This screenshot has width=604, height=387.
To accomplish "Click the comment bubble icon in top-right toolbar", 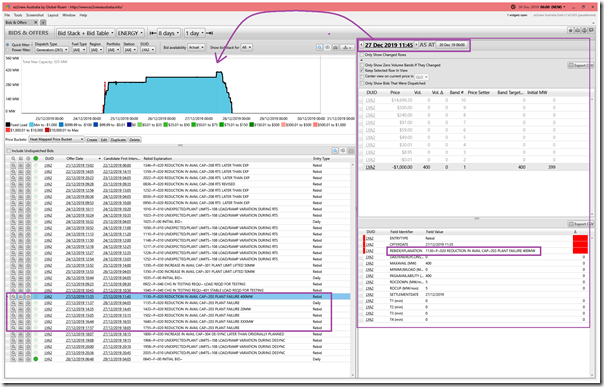I will [591, 30].
